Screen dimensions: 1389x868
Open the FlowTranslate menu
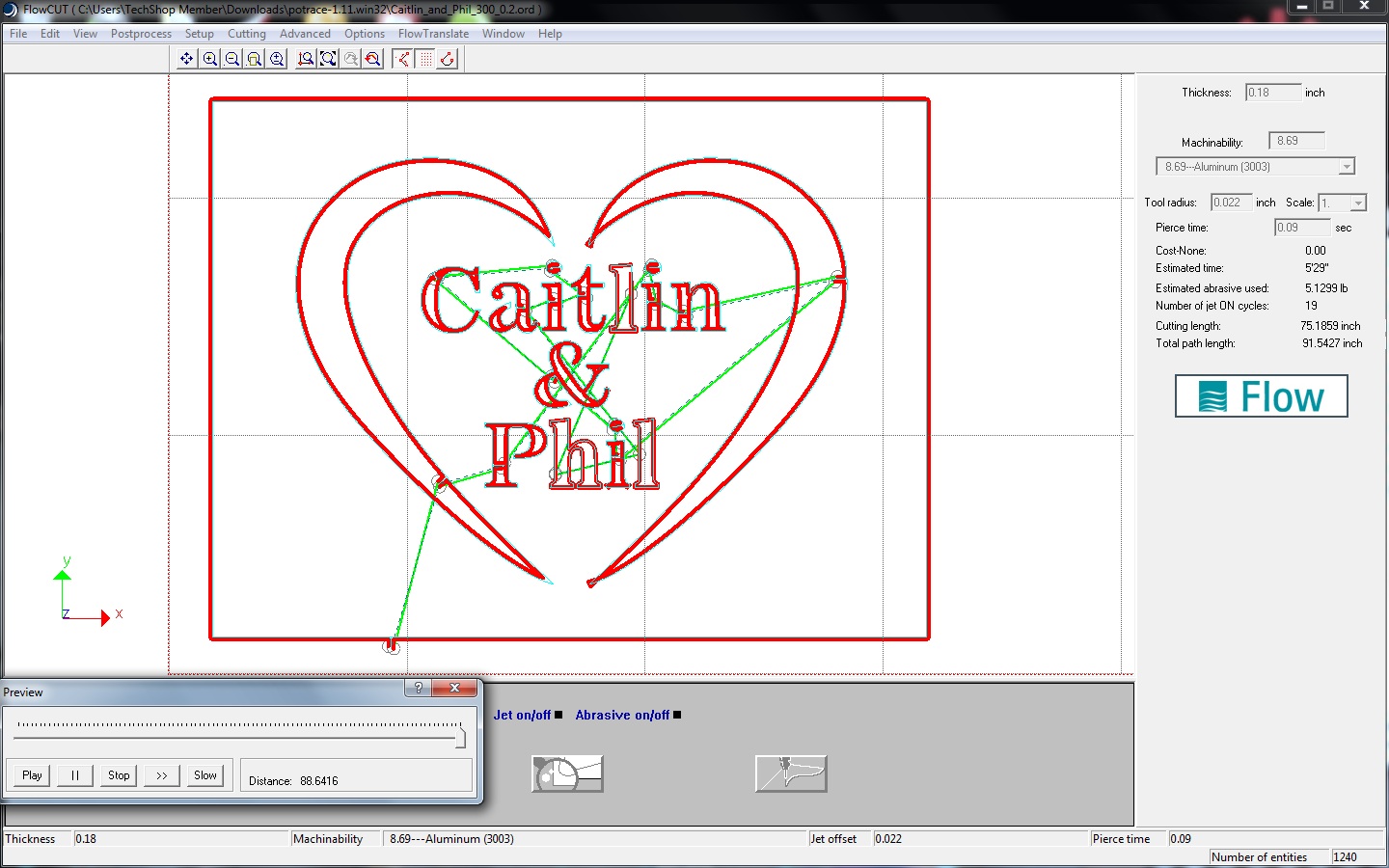pyautogui.click(x=433, y=34)
